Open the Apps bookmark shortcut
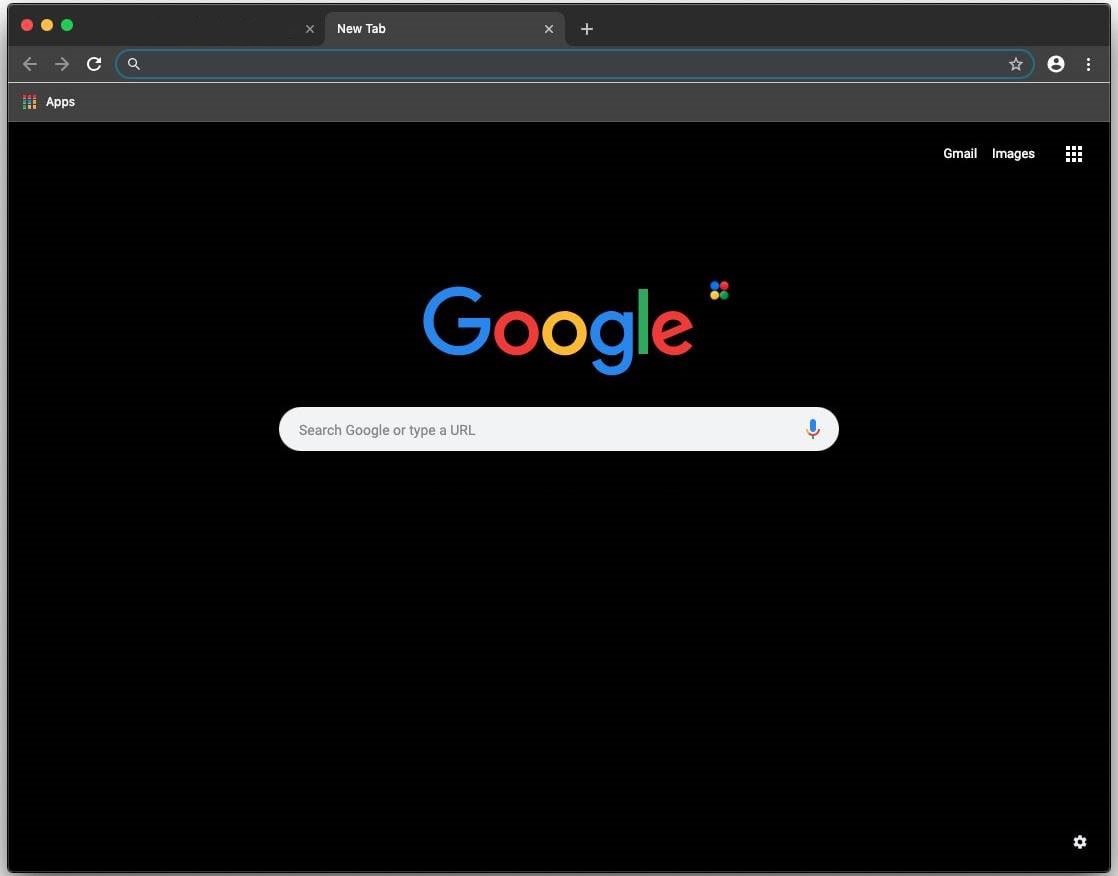 click(48, 102)
